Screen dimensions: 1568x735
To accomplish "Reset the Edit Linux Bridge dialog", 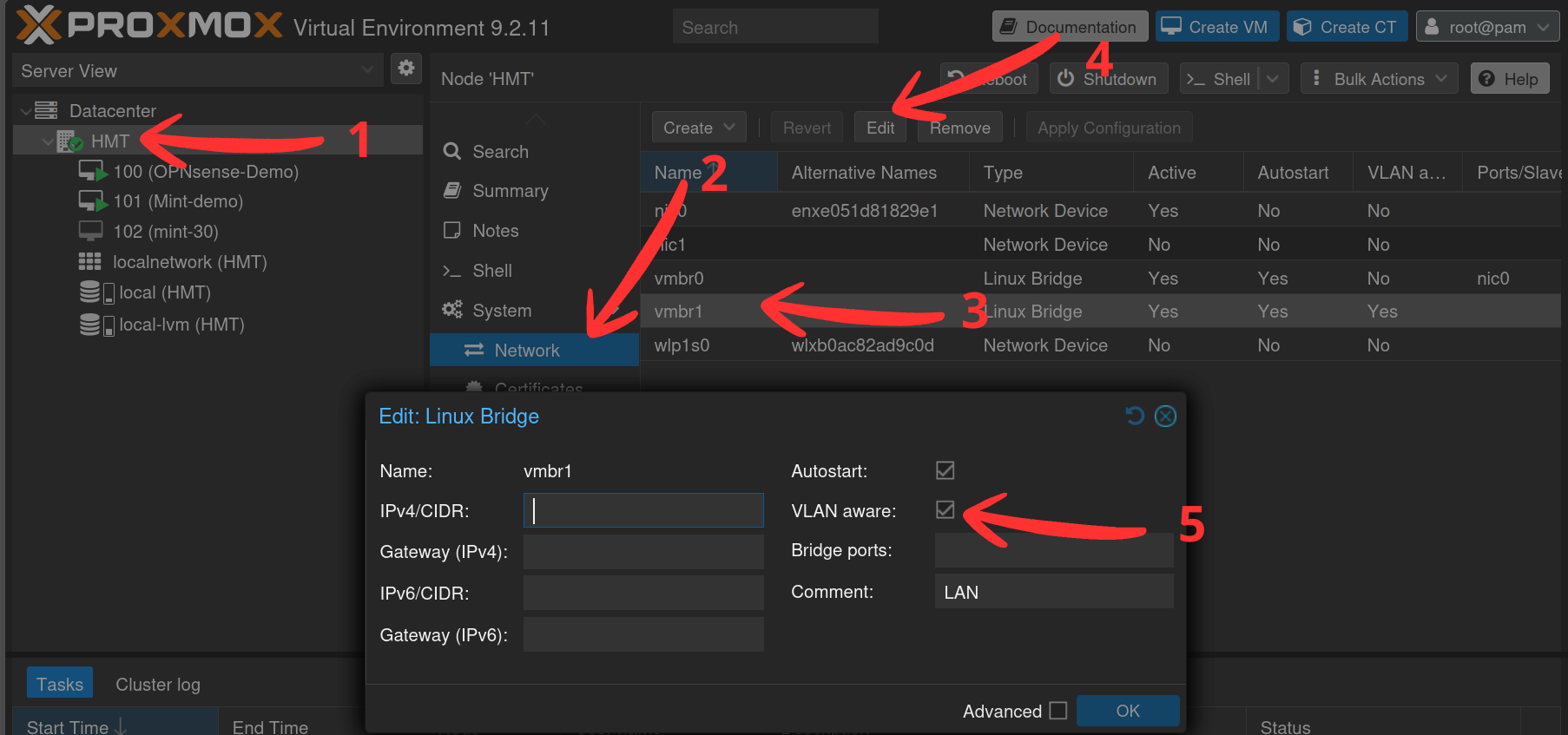I will (x=1135, y=416).
